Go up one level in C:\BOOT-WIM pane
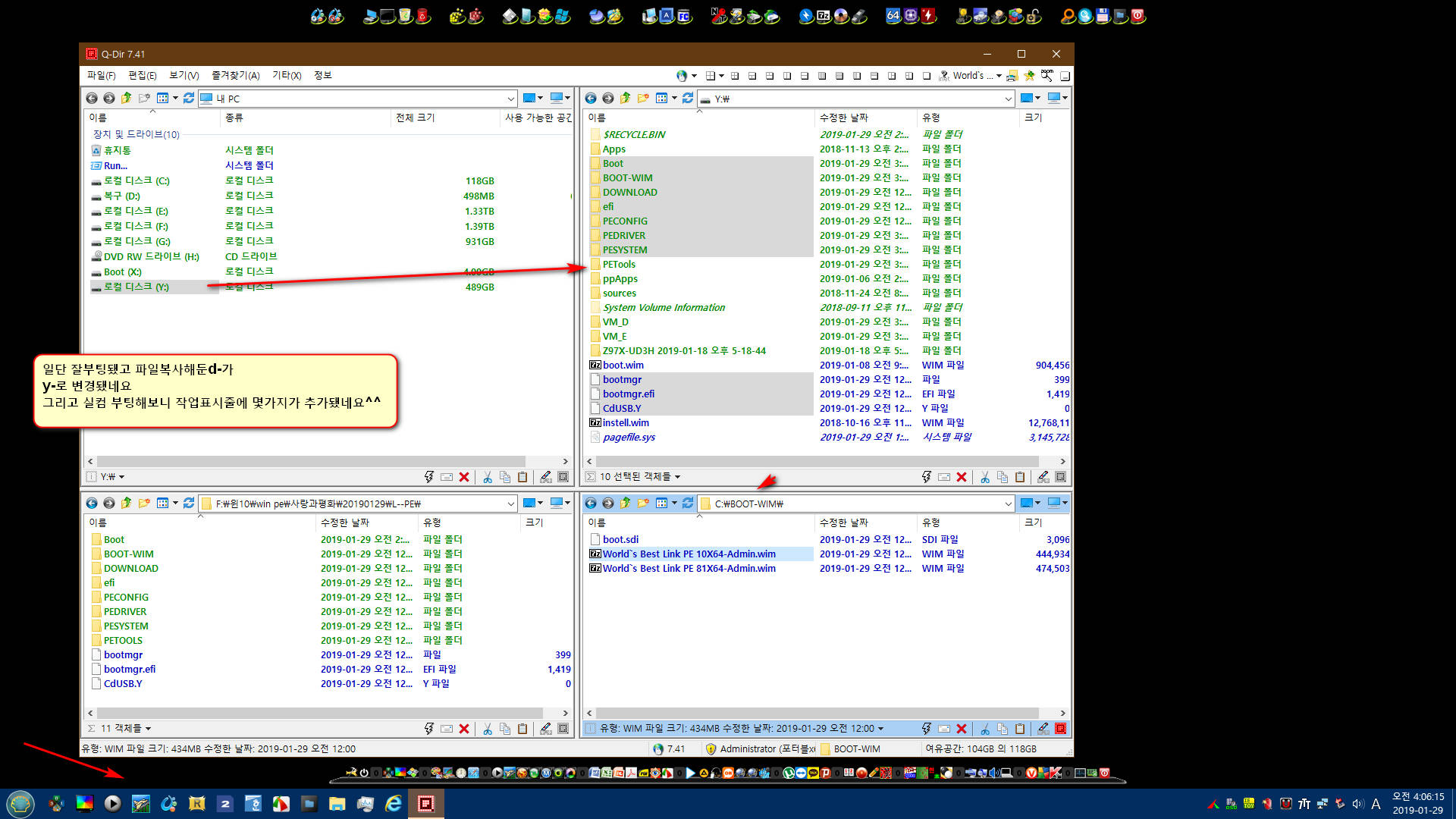 coord(626,503)
